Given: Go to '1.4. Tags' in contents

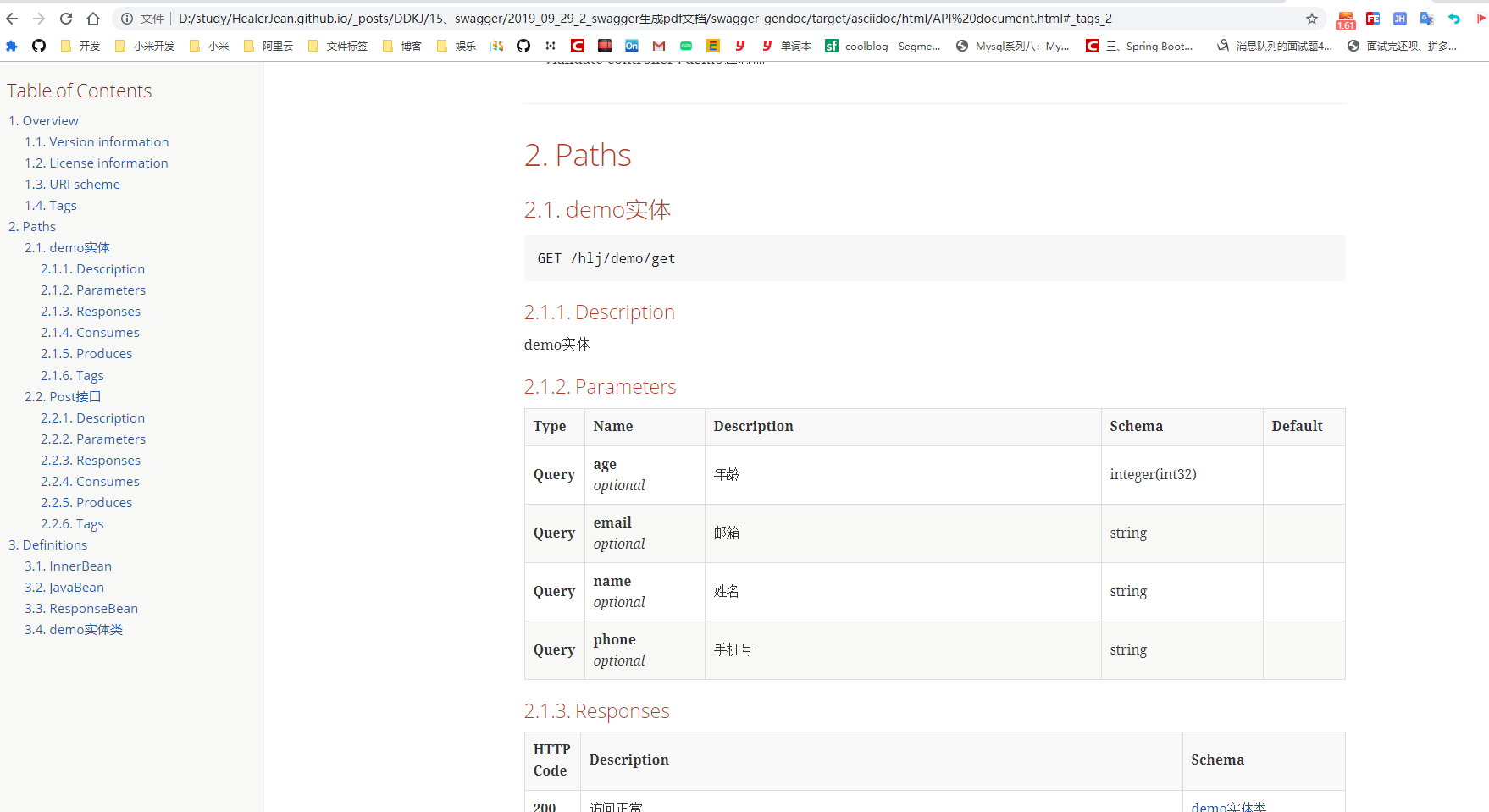Looking at the screenshot, I should click(51, 206).
